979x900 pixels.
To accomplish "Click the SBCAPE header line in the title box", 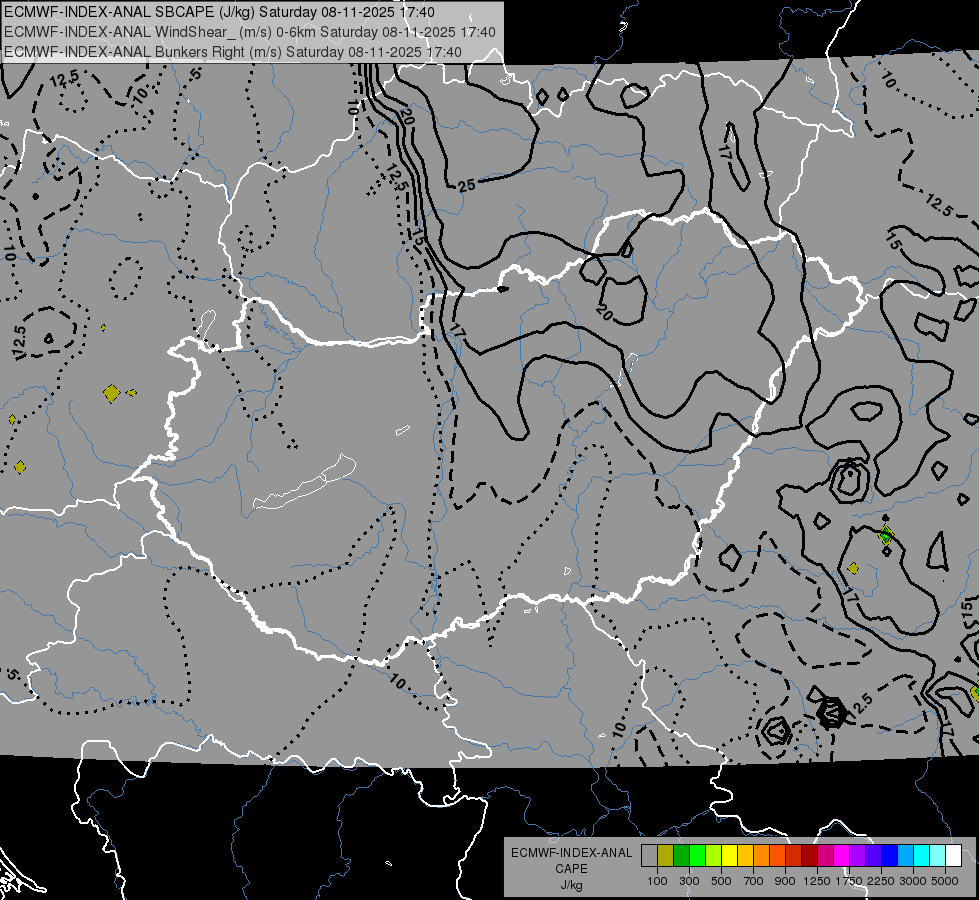I will click(220, 12).
